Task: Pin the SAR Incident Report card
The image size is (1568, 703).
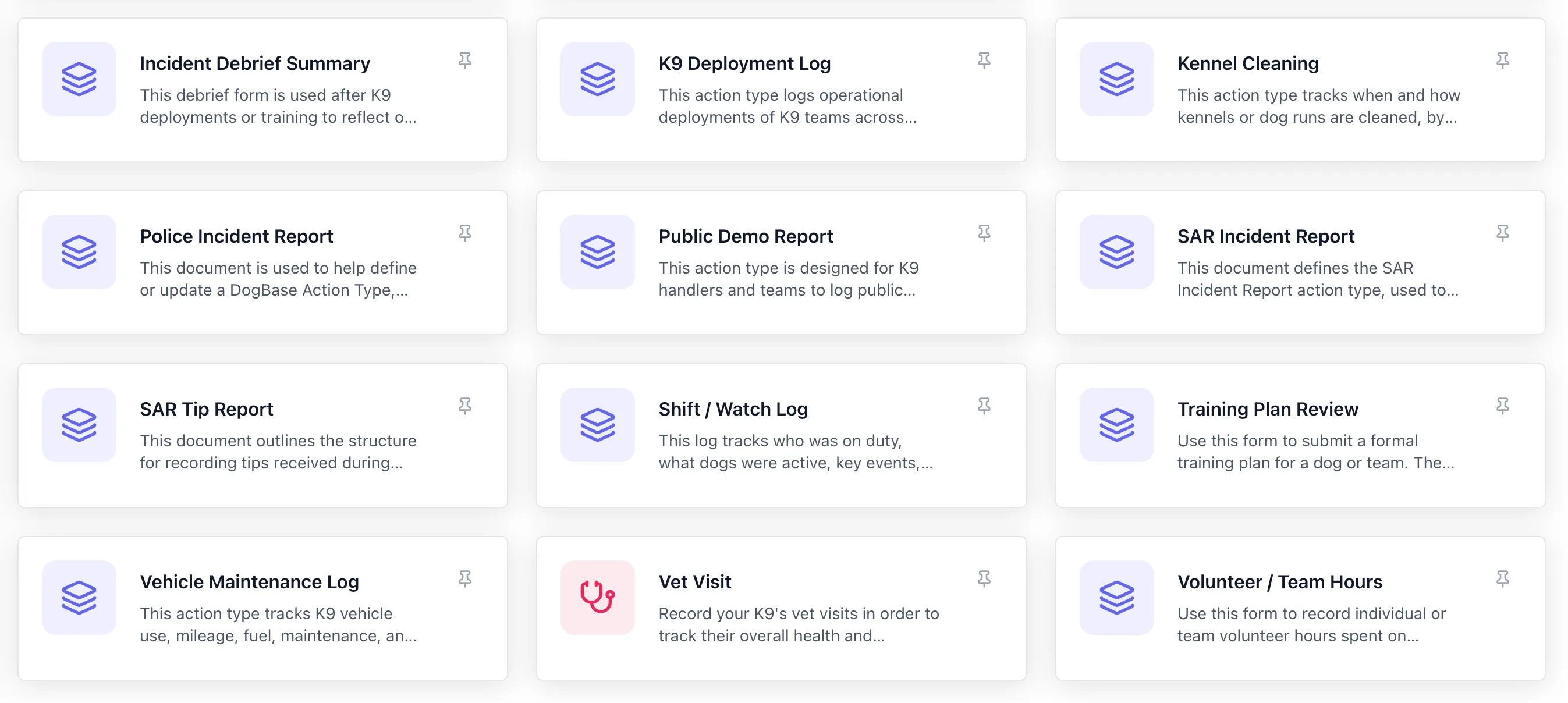Action: [1503, 233]
